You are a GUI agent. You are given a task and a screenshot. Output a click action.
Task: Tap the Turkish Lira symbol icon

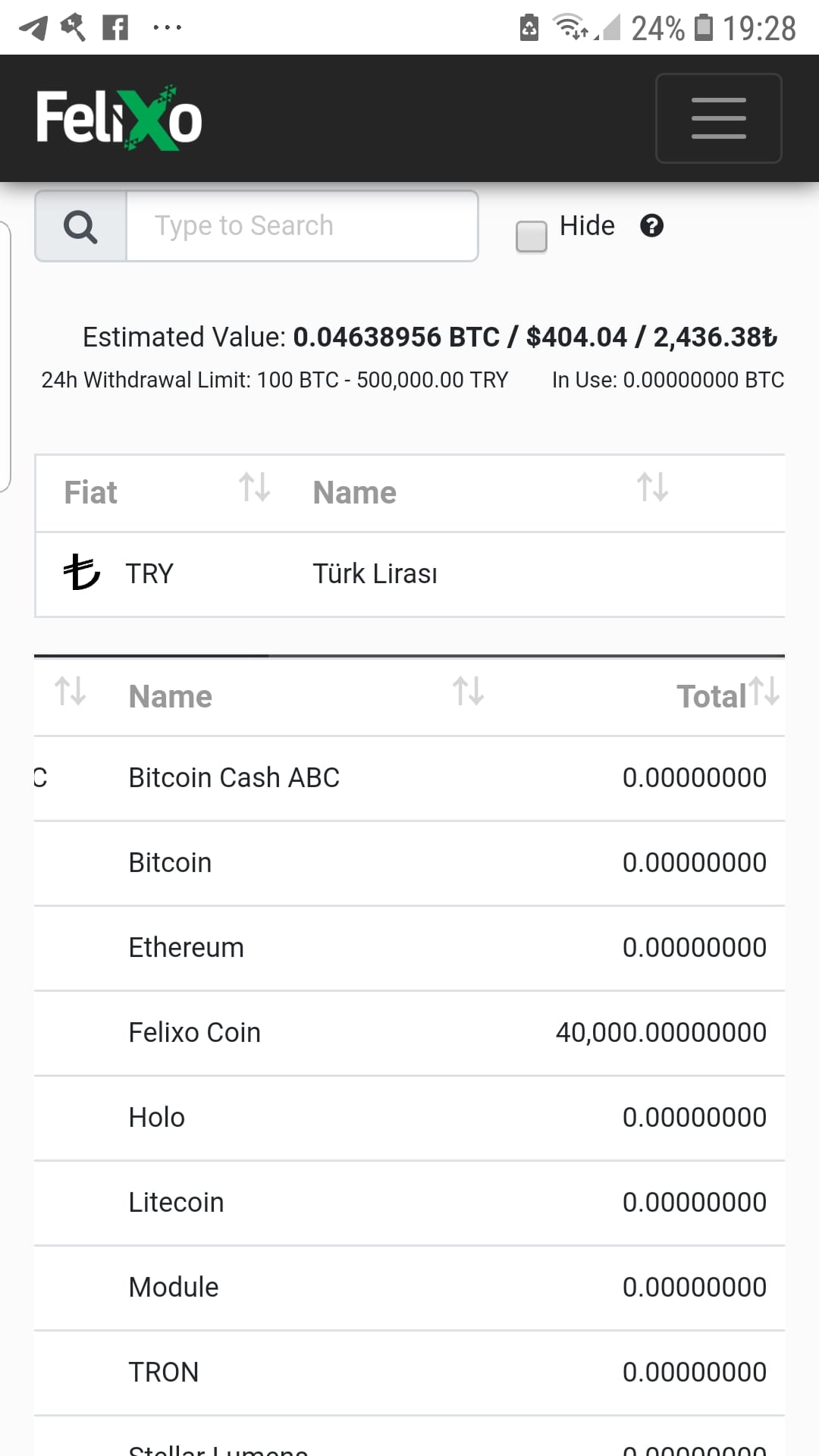[81, 573]
